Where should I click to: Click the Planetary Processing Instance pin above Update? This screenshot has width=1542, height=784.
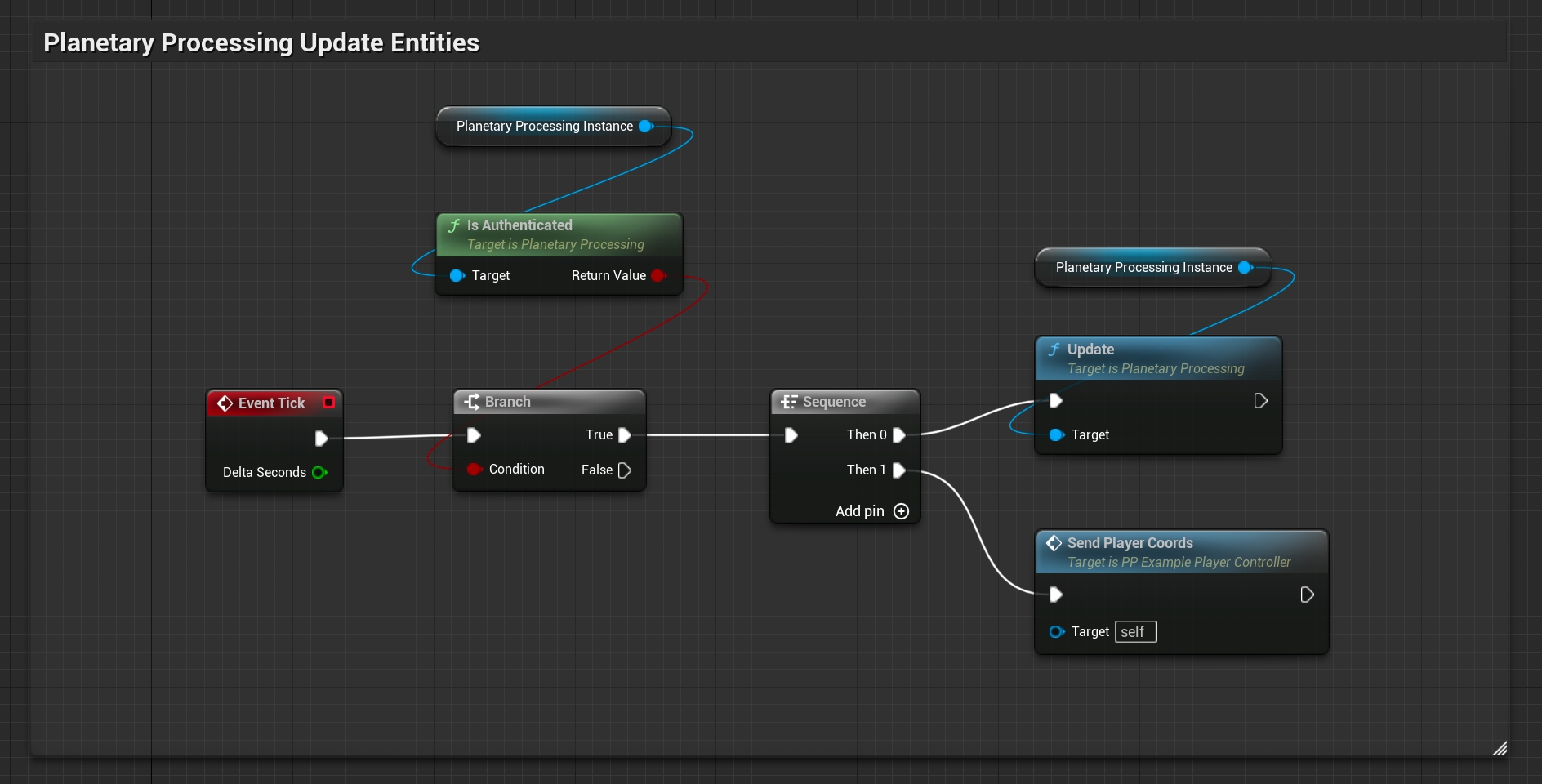coord(1246,268)
